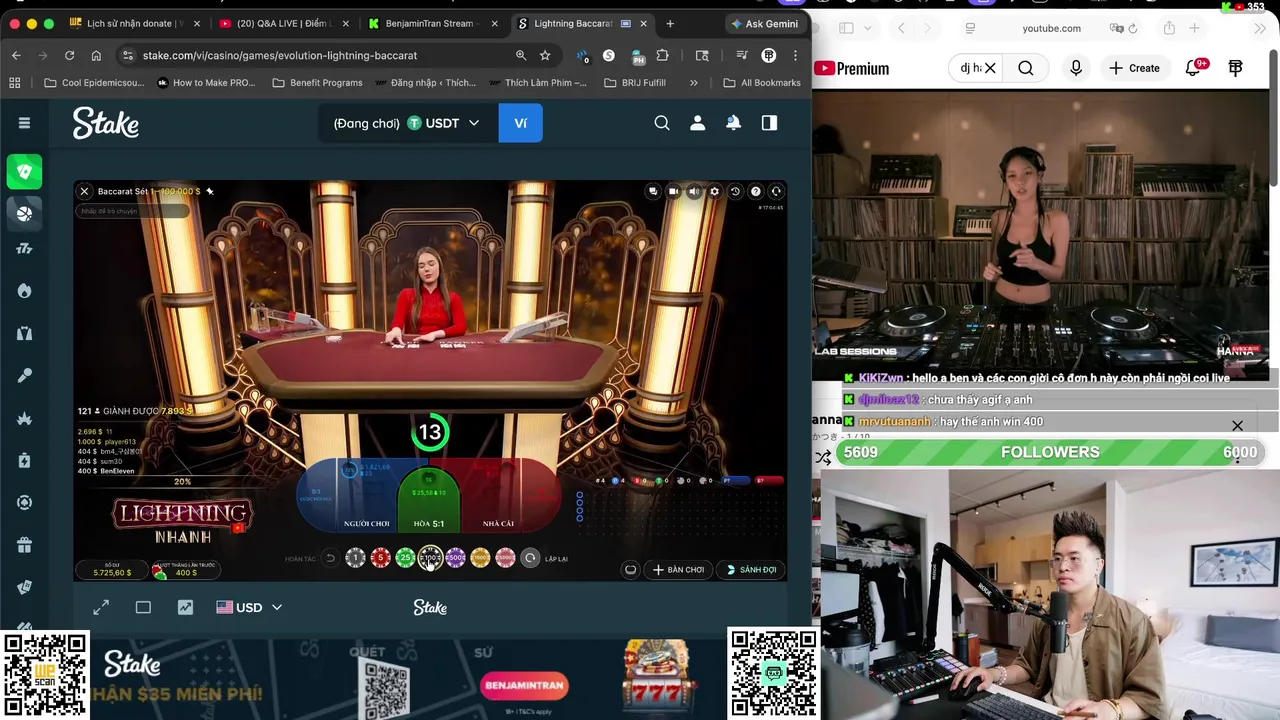Open the game chat bubble icon
Viewport: 1280px width, 720px height.
(653, 191)
